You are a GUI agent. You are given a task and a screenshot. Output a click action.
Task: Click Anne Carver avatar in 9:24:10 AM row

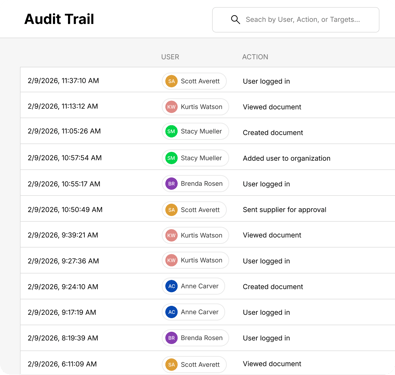pos(171,286)
